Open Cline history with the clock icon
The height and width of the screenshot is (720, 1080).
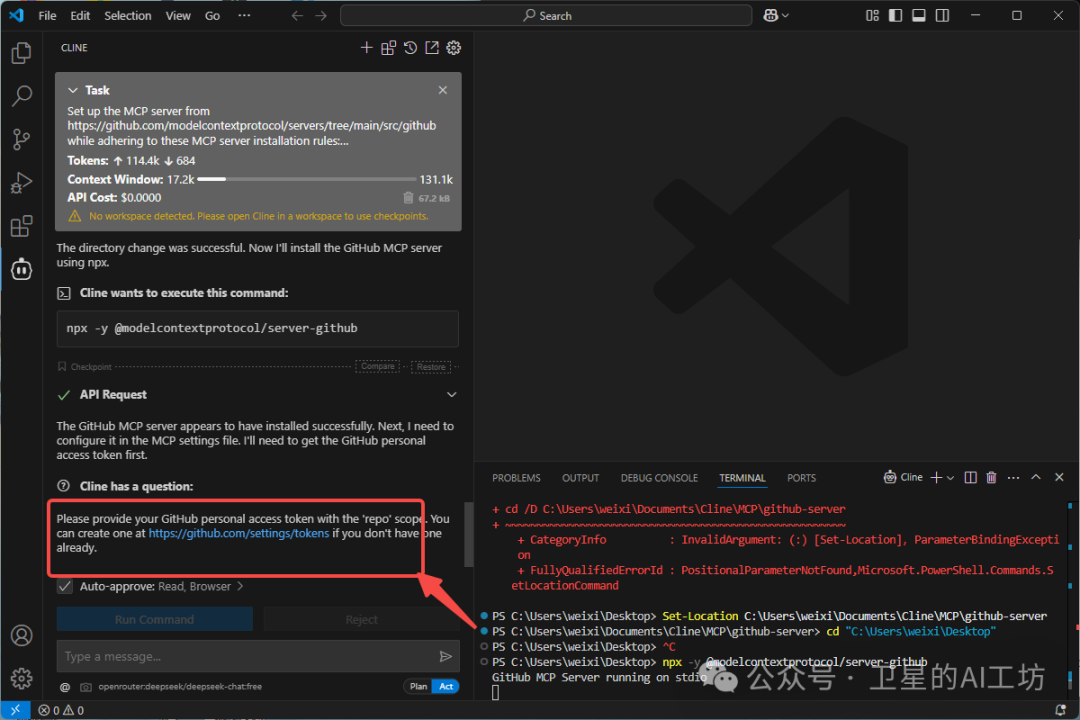coord(410,48)
